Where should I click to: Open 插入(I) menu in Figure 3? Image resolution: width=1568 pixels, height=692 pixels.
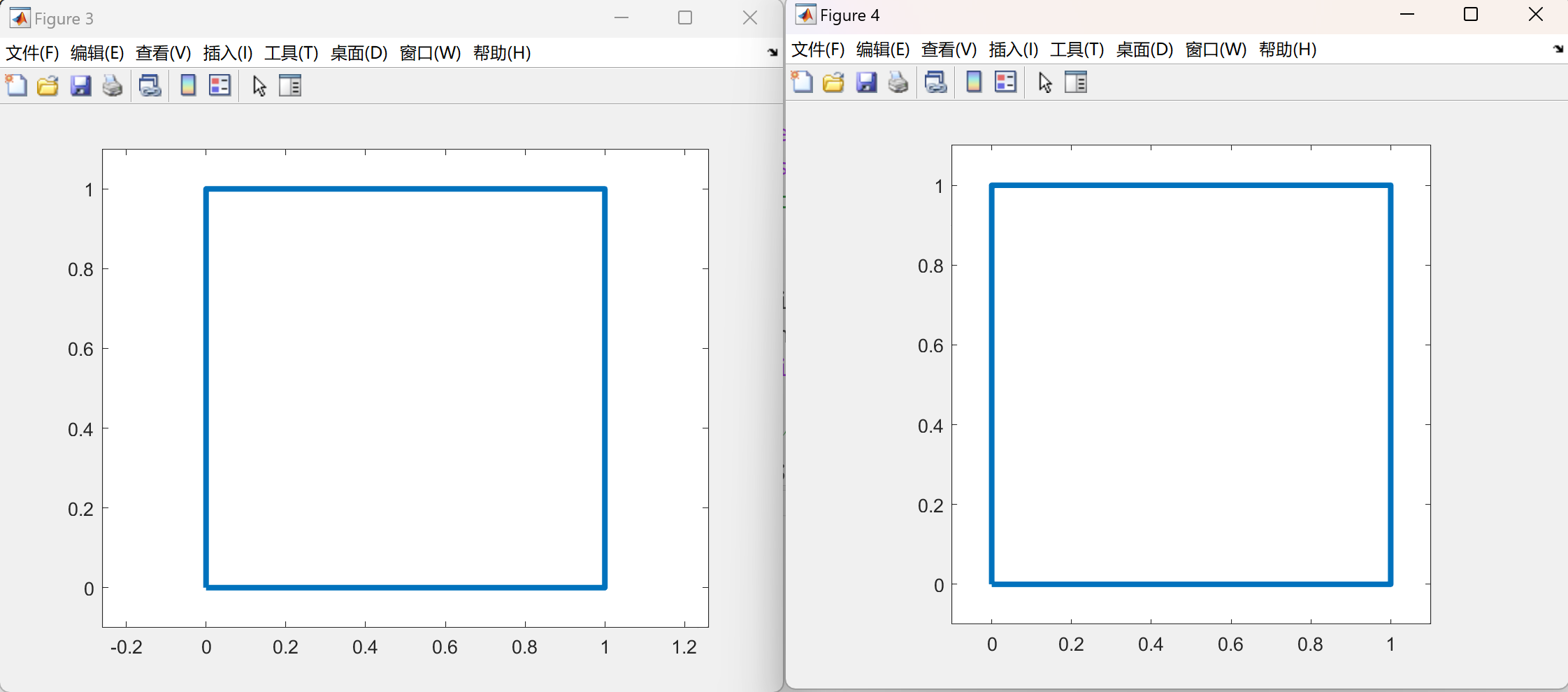coord(228,53)
